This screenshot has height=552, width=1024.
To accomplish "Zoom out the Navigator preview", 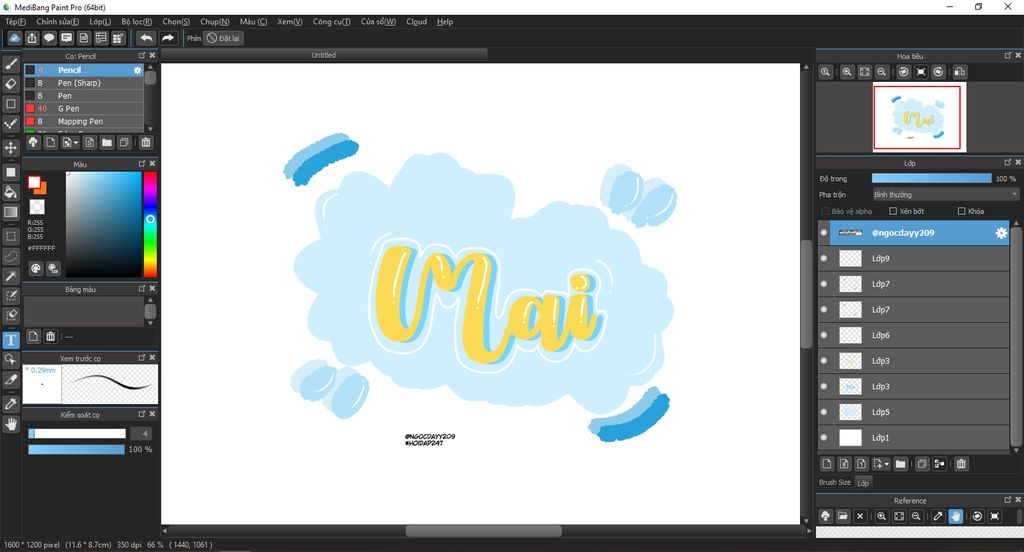I will (882, 72).
